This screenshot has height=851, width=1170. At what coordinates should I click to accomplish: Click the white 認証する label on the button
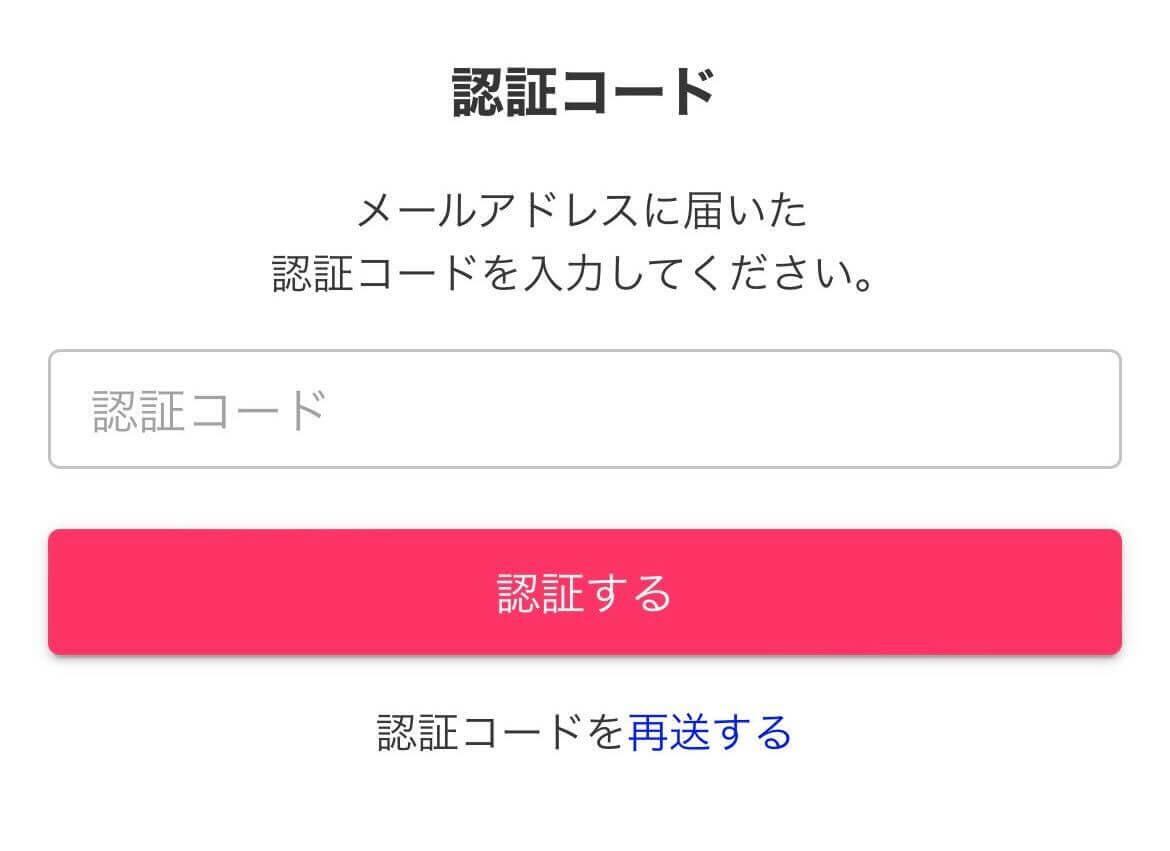click(x=584, y=593)
